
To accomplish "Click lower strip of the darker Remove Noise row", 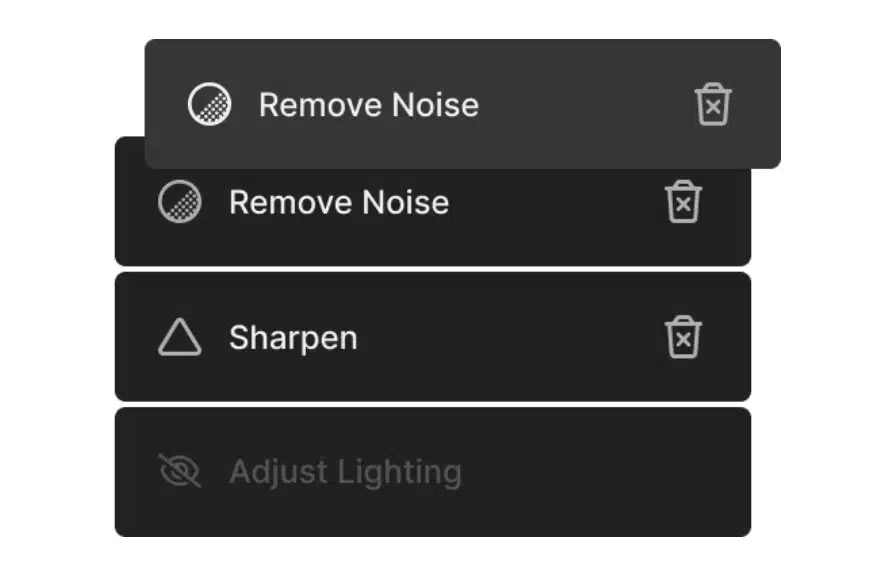I will coord(433,249).
